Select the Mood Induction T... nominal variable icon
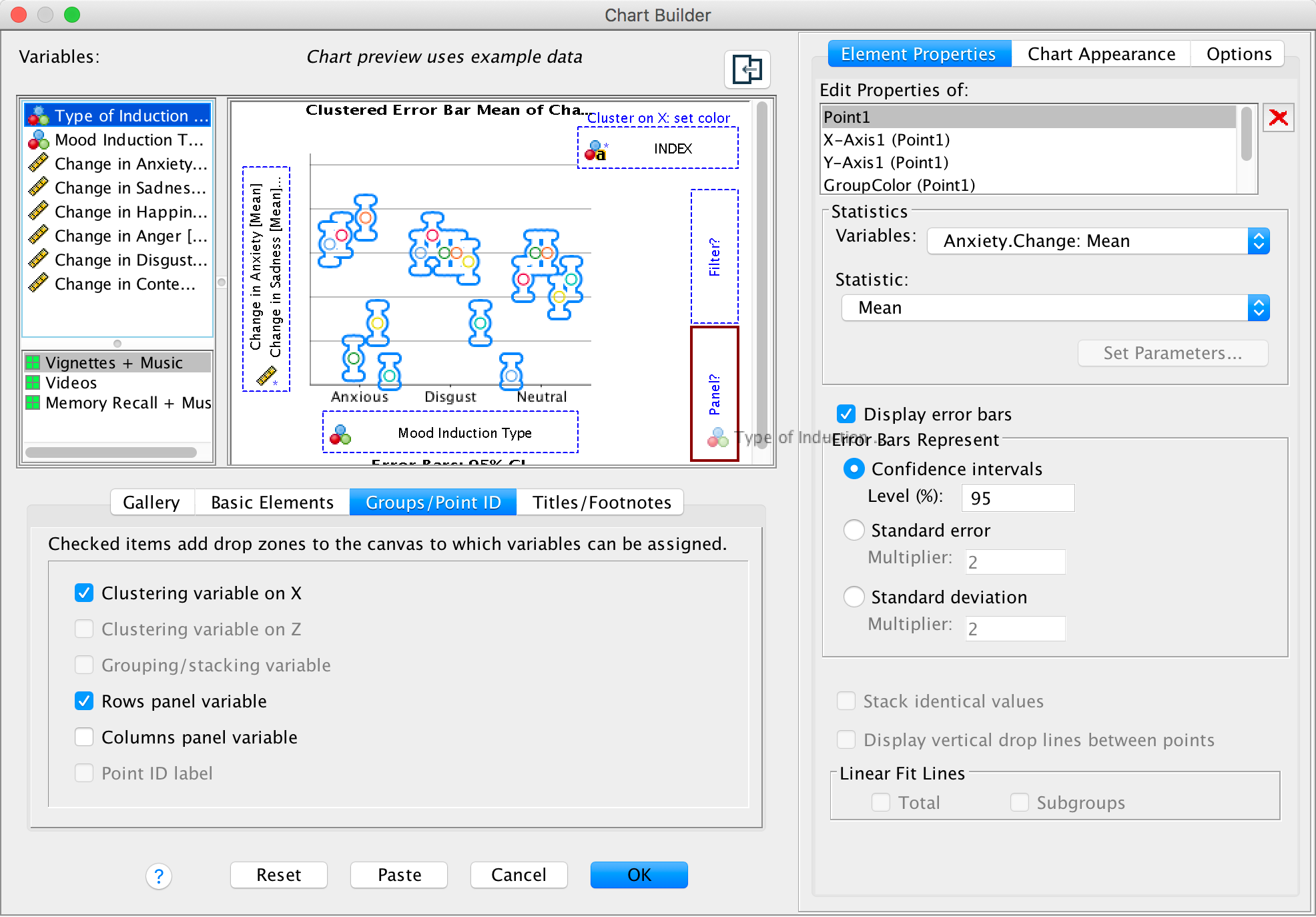 [39, 140]
